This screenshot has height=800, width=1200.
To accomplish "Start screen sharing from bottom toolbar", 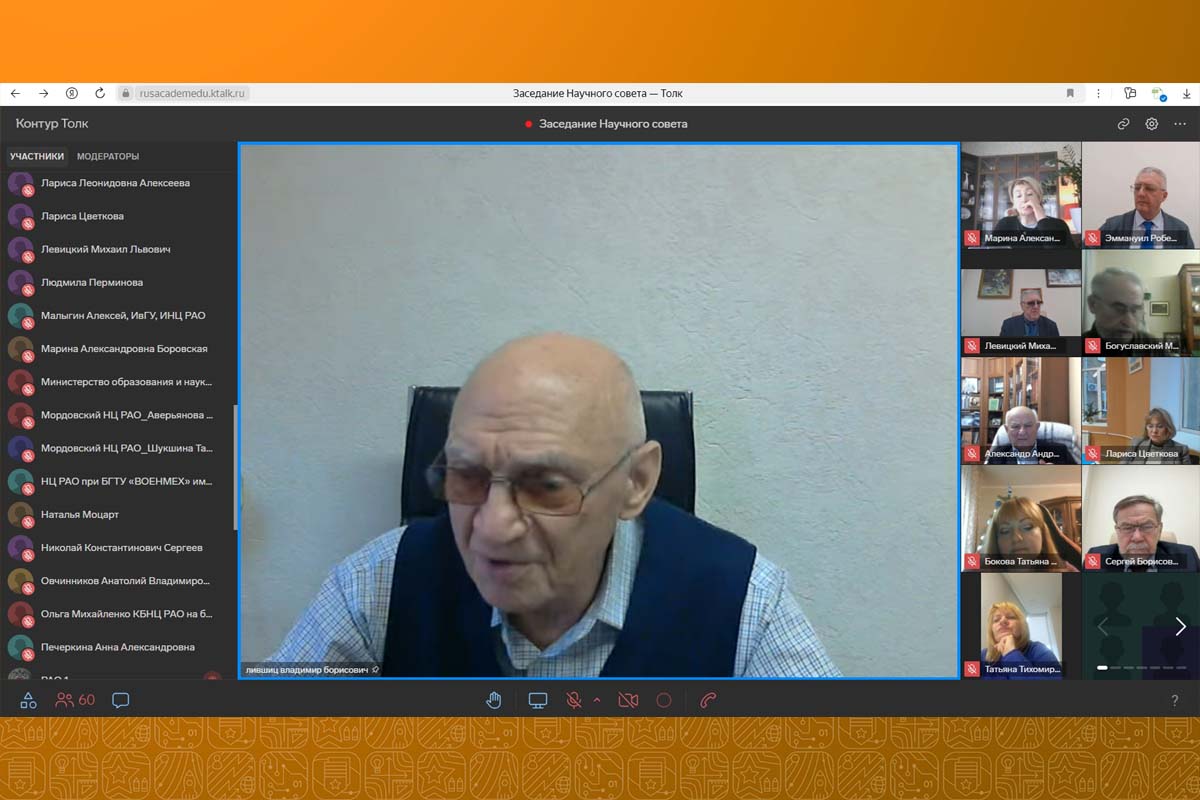I will click(538, 700).
